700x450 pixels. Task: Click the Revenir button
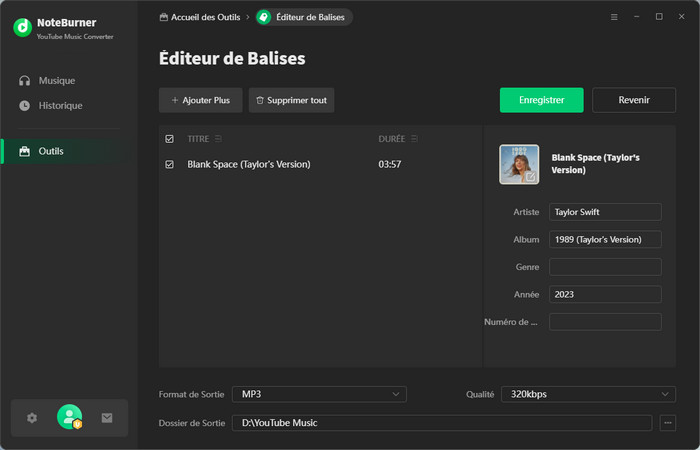[634, 100]
